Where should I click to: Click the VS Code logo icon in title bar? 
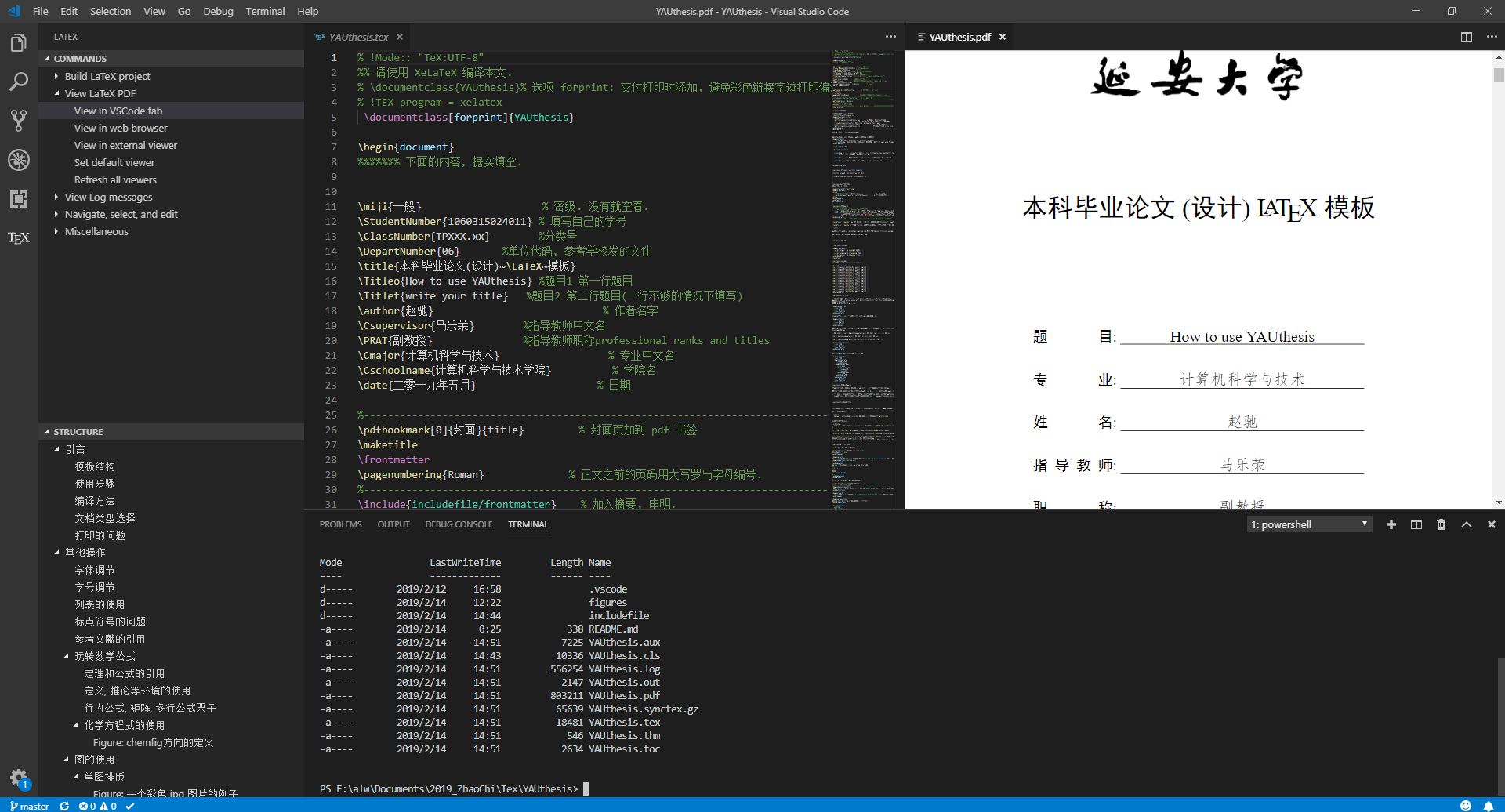pyautogui.click(x=14, y=11)
